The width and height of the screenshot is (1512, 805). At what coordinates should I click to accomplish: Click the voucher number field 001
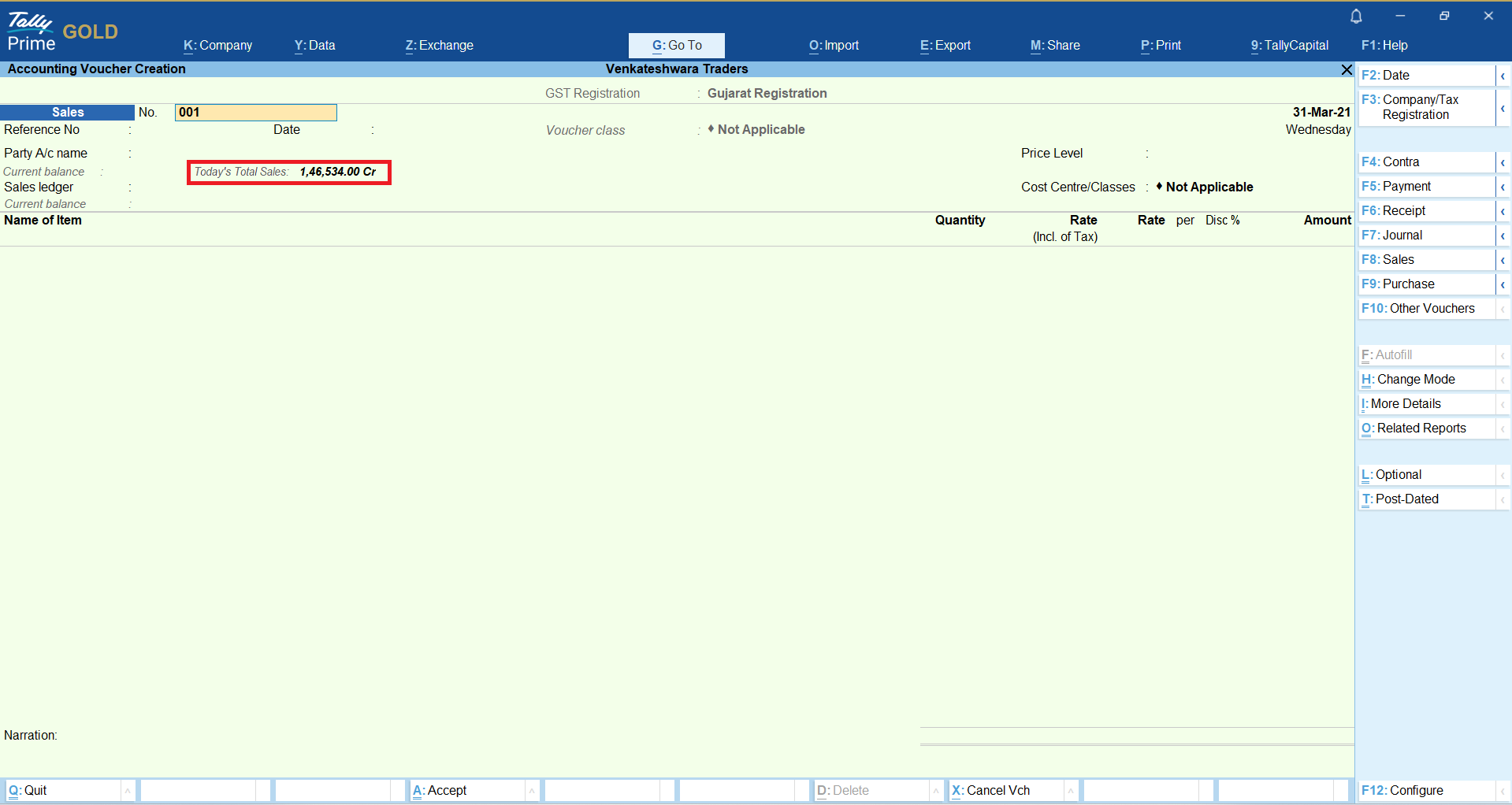click(255, 113)
